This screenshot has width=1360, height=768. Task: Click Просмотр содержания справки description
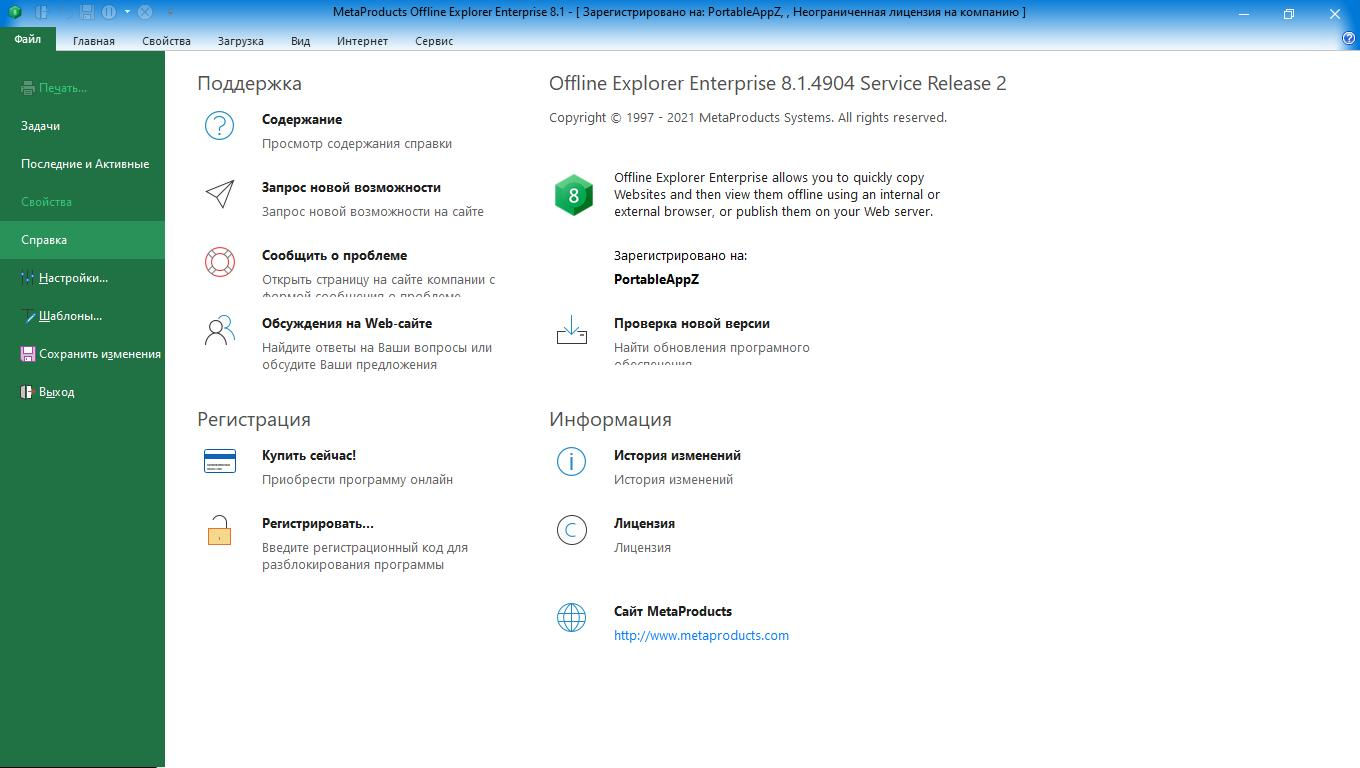(357, 143)
